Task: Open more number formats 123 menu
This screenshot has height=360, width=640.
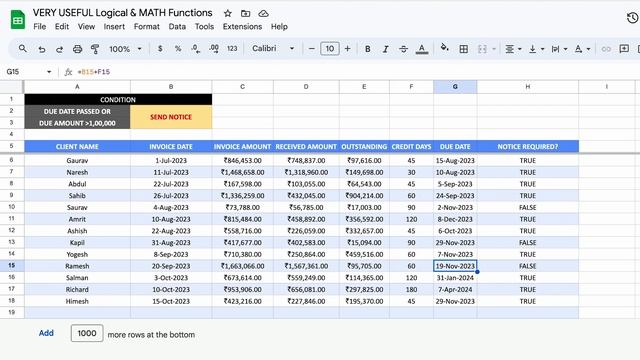Action: [x=232, y=49]
